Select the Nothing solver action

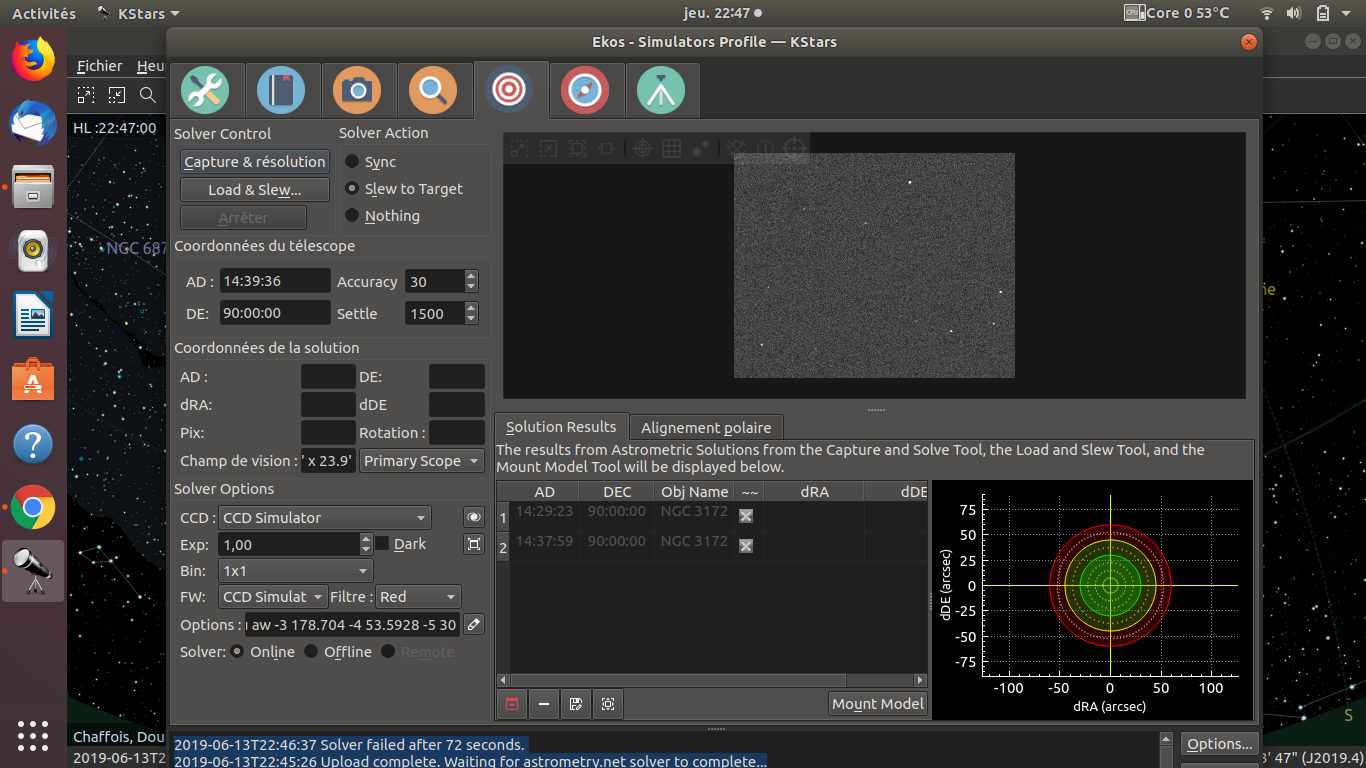(352, 216)
